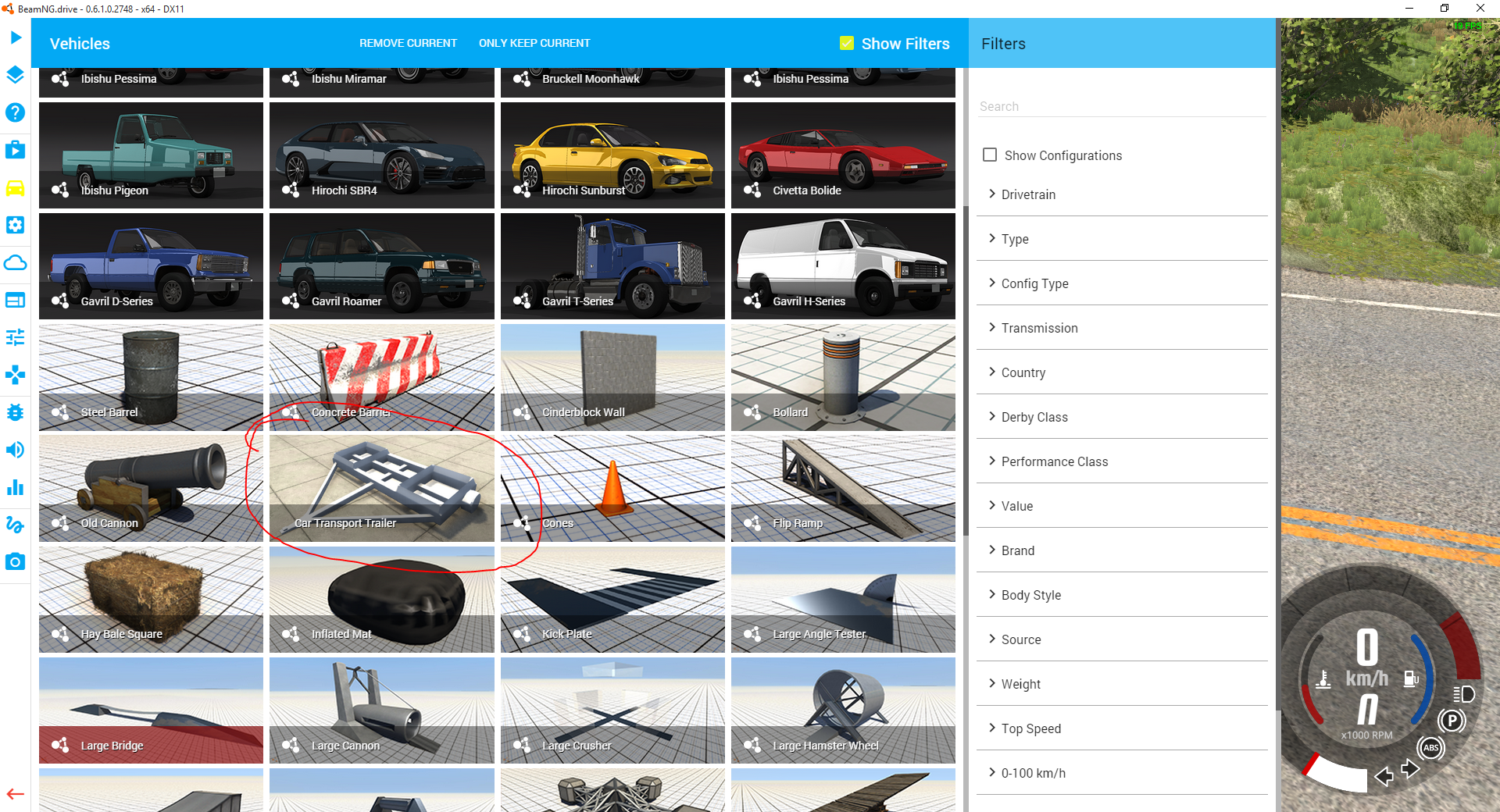Open the track builder squiggle icon
The width and height of the screenshot is (1500, 812).
coord(15,525)
